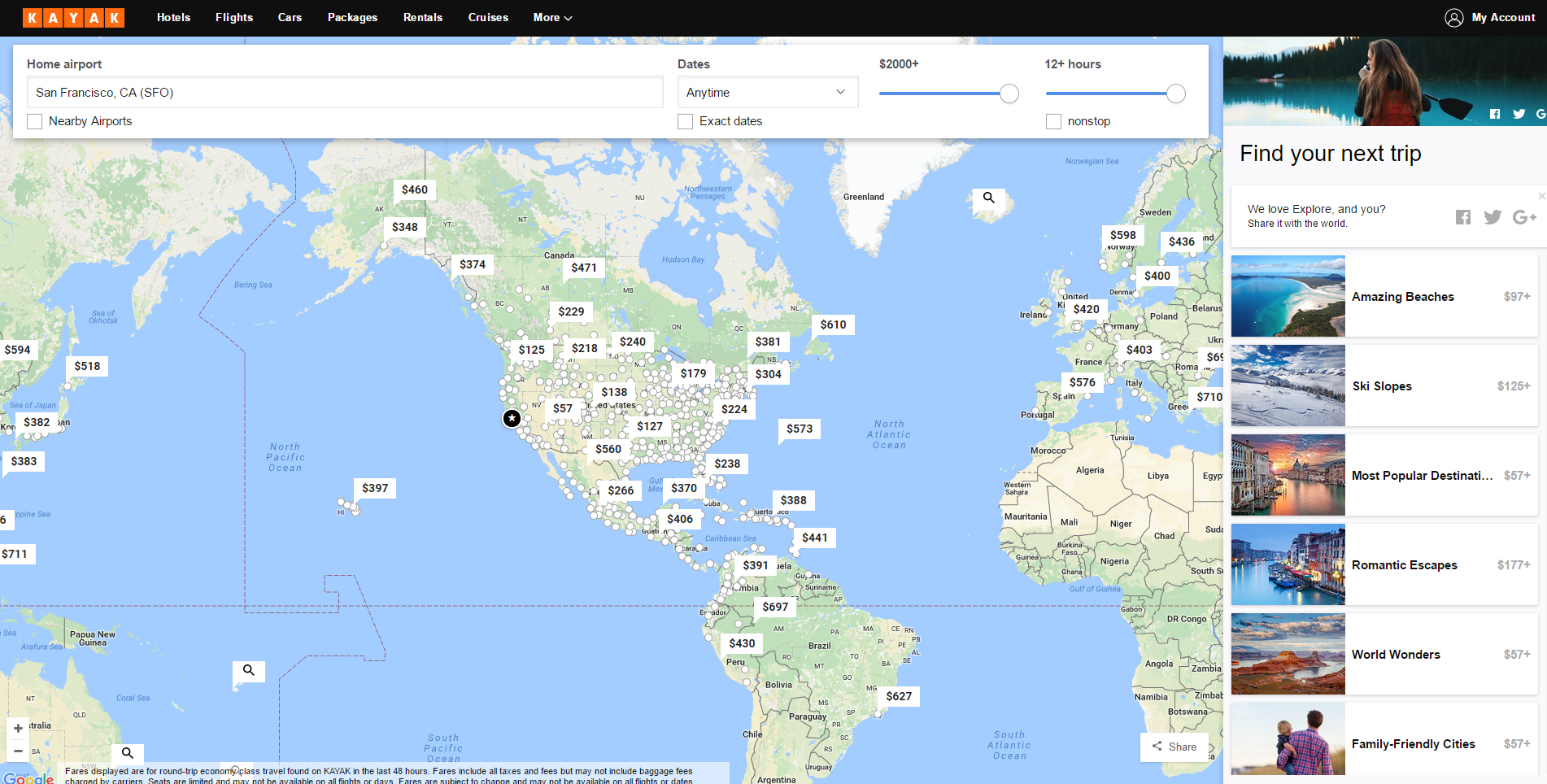Select the $598 fare marker in Norway

(1123, 235)
